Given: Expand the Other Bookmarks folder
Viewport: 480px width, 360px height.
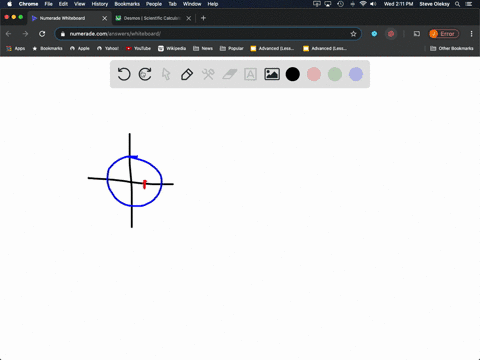Looking at the screenshot, I should 452,48.
